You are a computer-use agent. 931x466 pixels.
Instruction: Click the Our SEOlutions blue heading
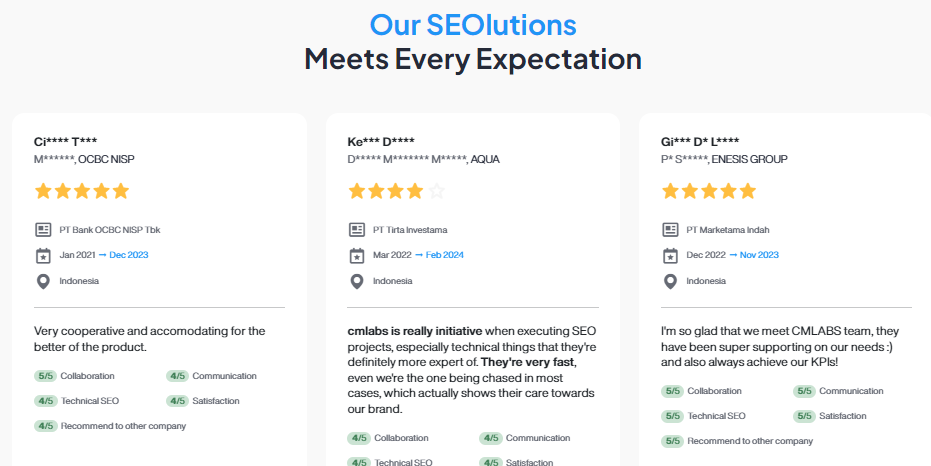click(x=473, y=24)
